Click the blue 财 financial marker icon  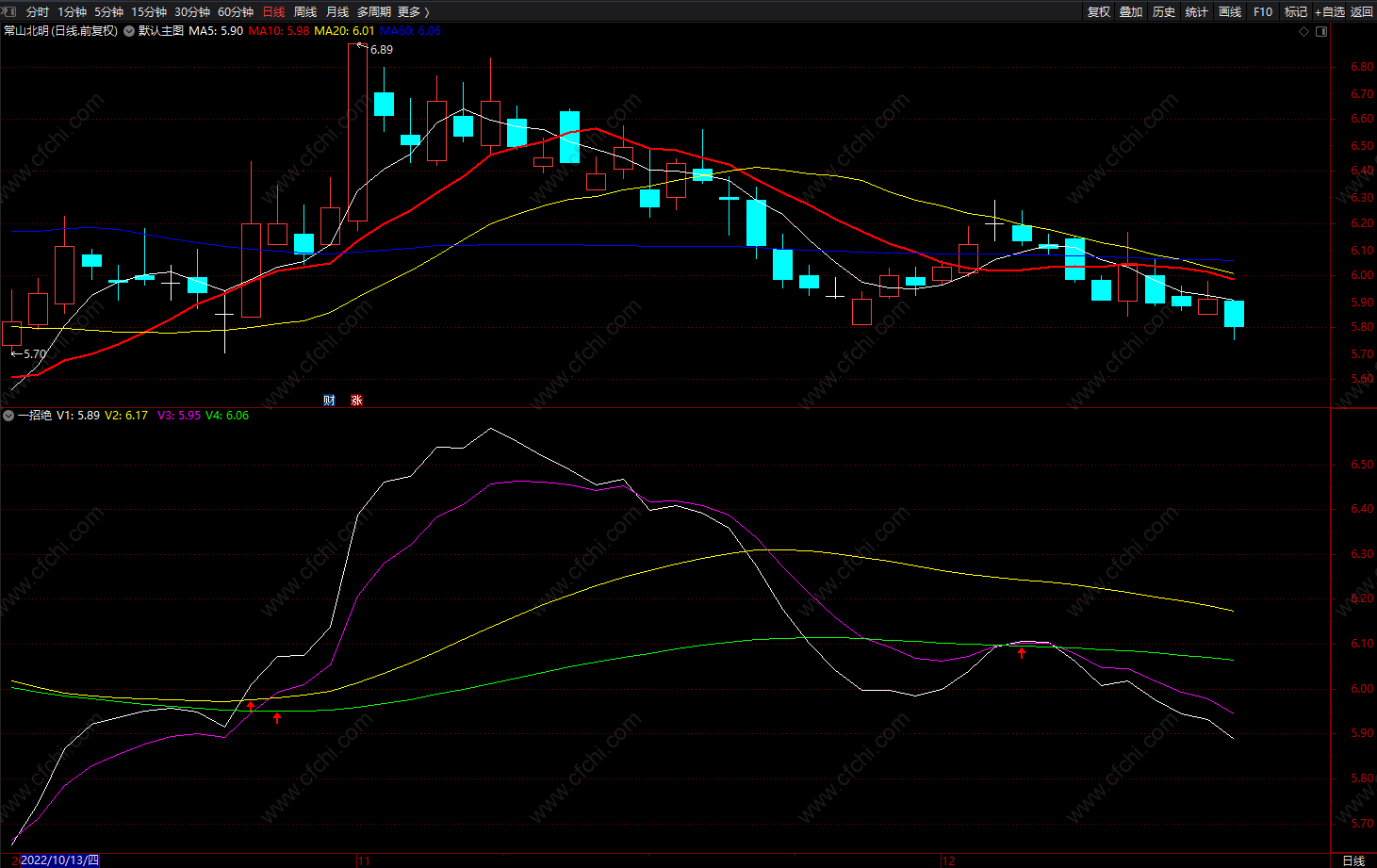coord(329,401)
